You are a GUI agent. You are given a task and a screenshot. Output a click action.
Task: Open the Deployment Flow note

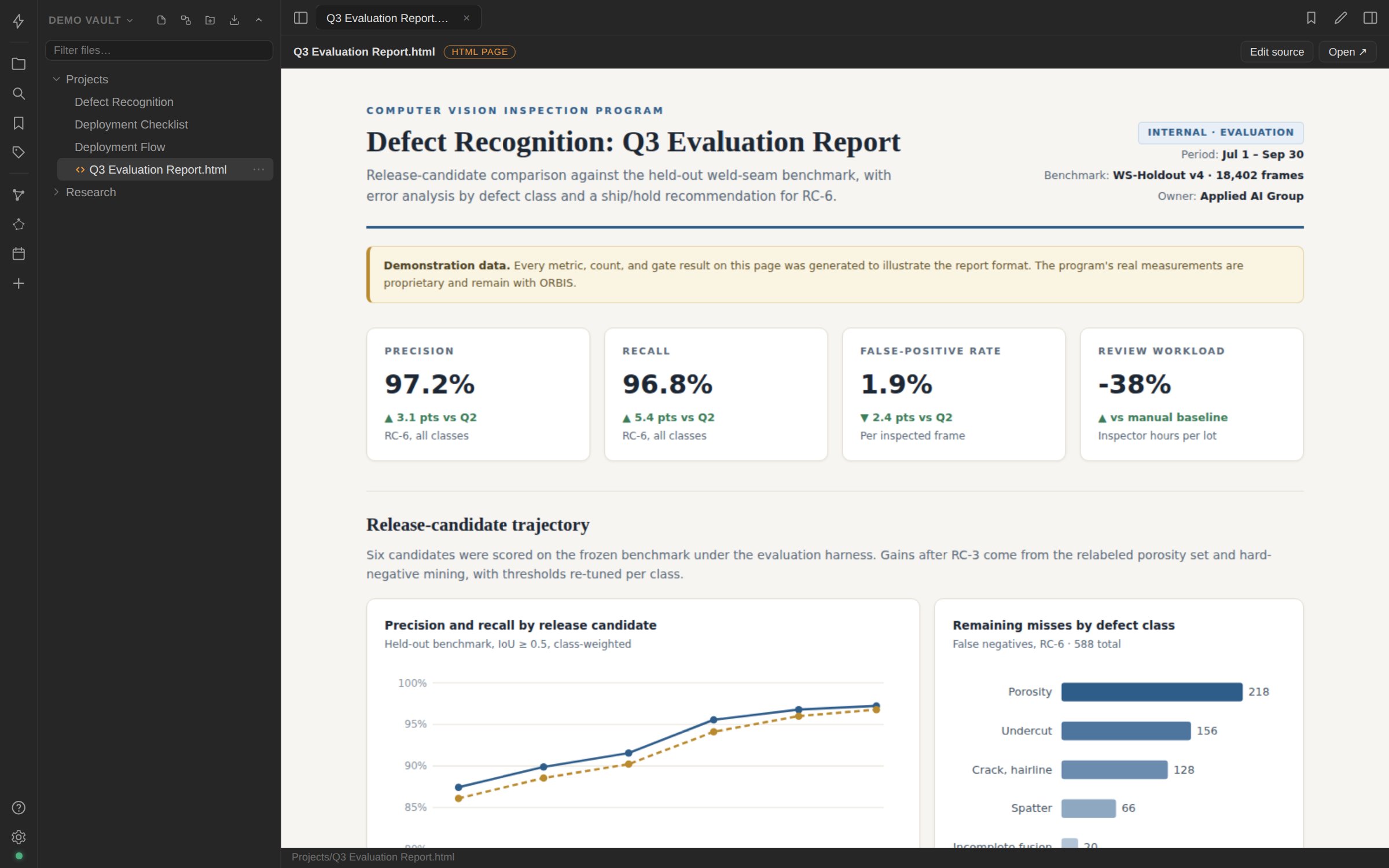pyautogui.click(x=120, y=147)
